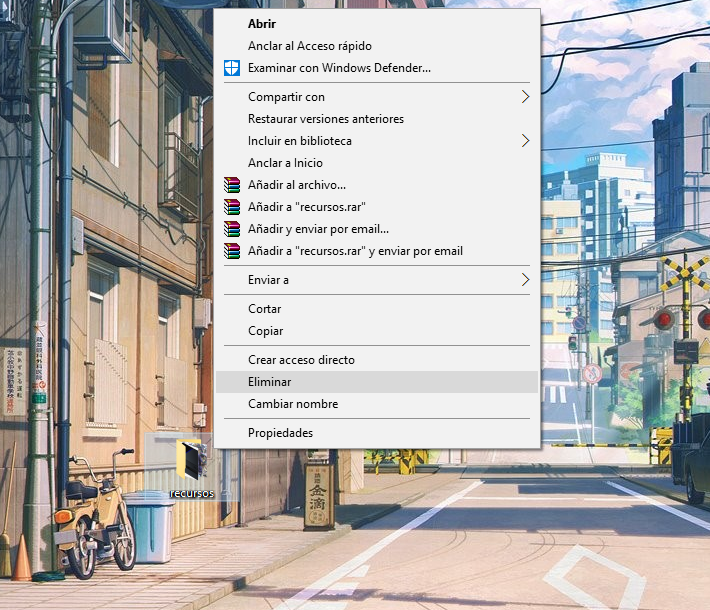Click WinRAR icon beside 'Añadir al archivo...'
This screenshot has width=710, height=610.
pyautogui.click(x=232, y=185)
